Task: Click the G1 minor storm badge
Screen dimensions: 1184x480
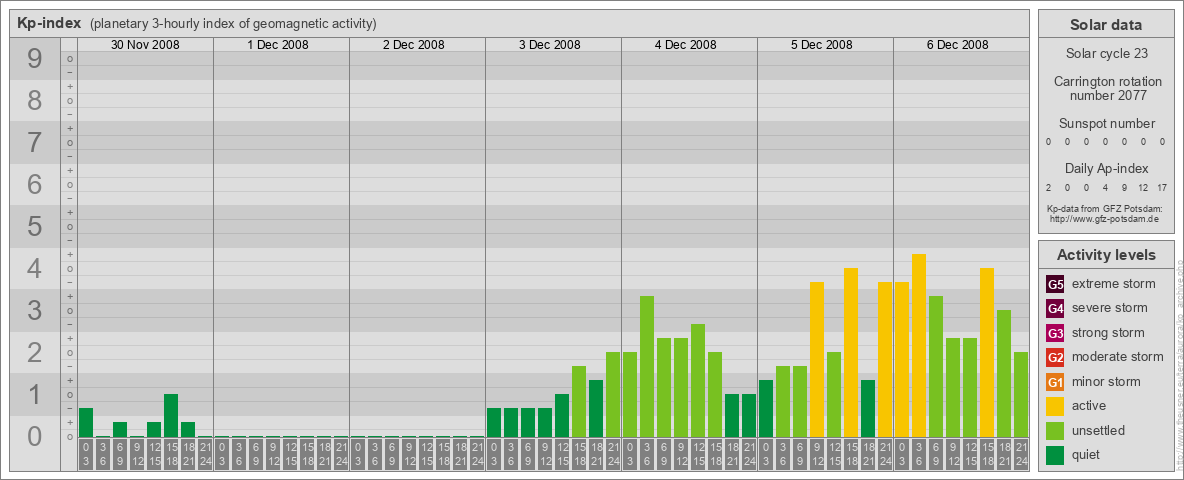Action: 1055,382
